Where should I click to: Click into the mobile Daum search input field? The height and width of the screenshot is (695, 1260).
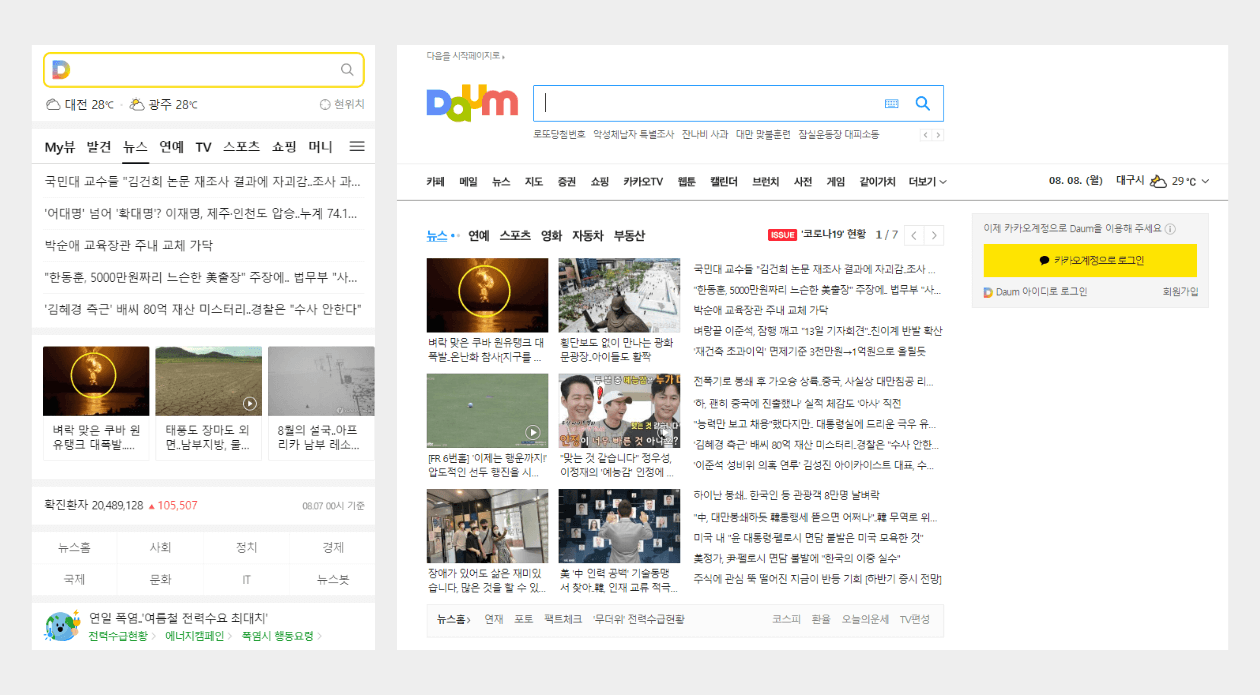pos(204,70)
